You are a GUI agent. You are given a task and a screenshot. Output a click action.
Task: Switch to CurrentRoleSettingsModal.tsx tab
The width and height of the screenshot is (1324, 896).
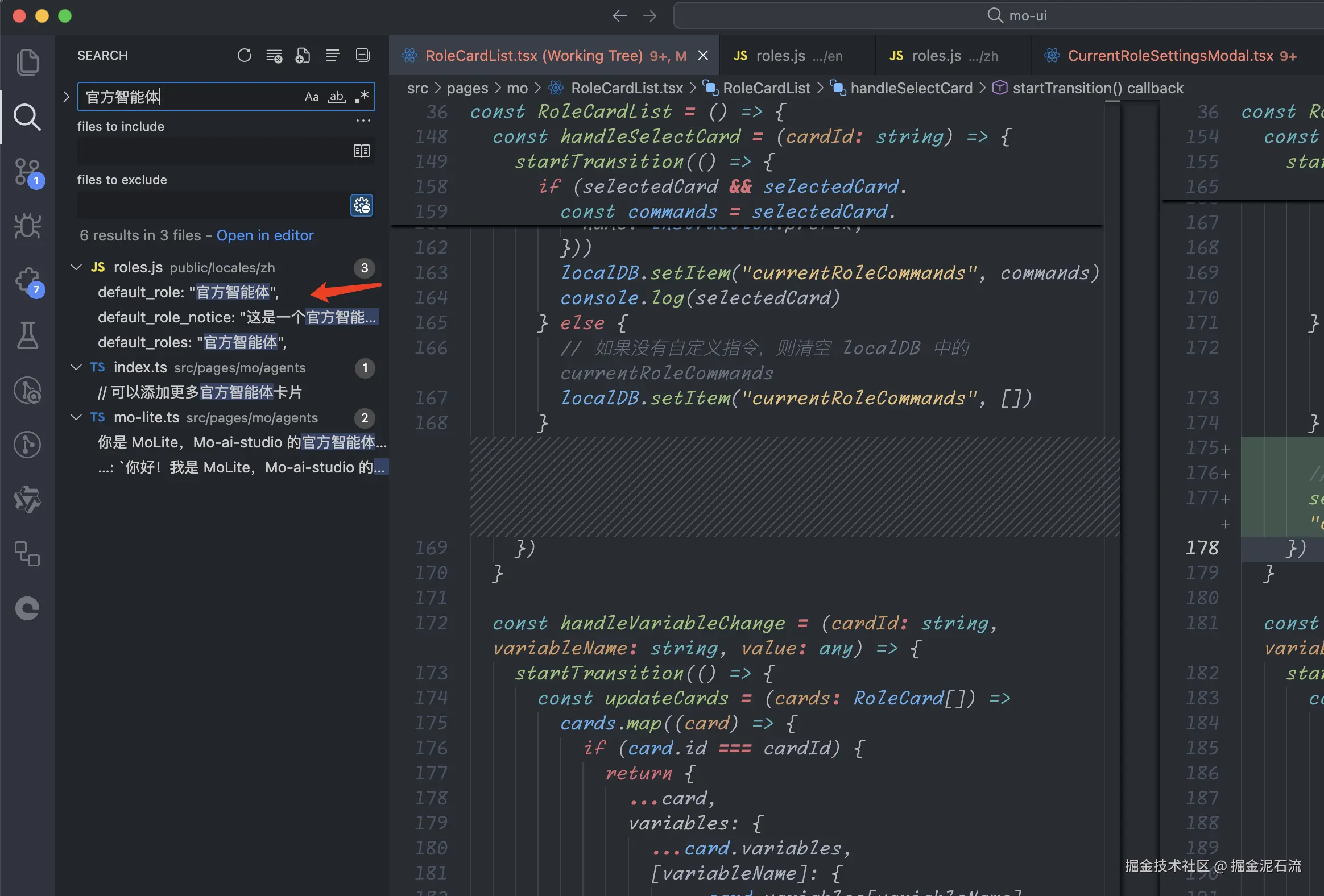1170,56
